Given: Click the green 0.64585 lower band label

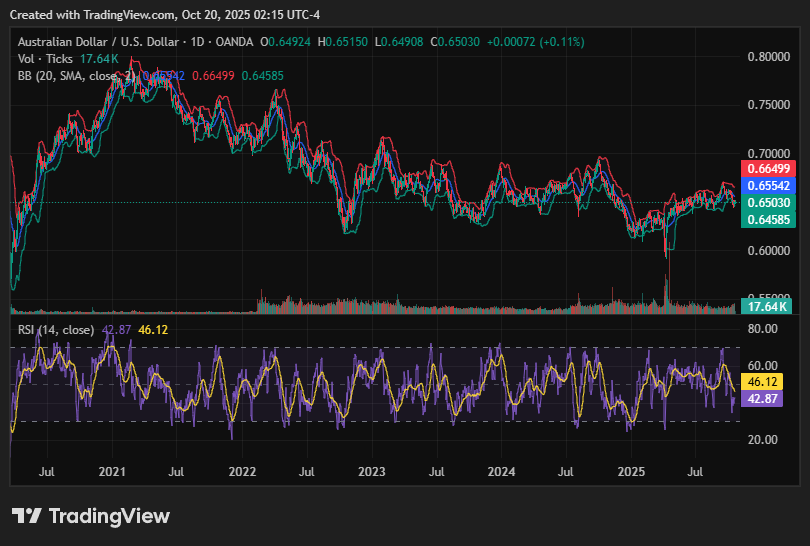Looking at the screenshot, I should [767, 218].
